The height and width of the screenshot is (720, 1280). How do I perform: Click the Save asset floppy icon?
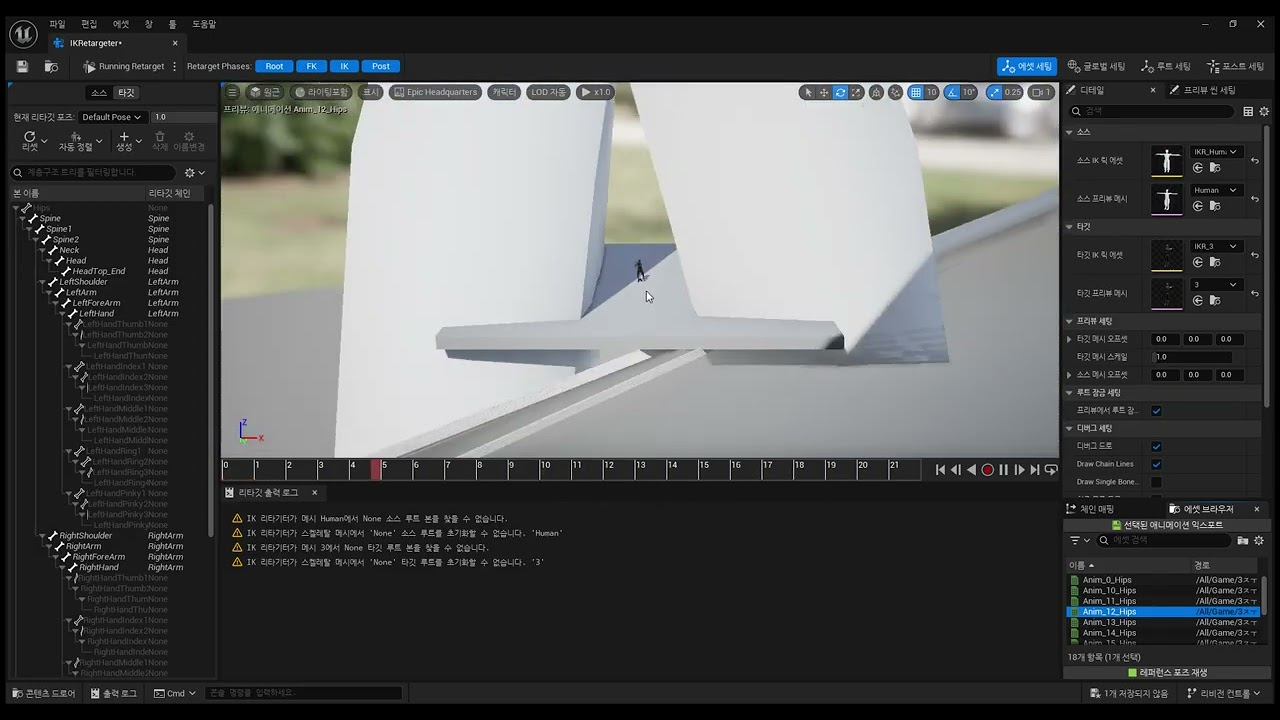point(22,66)
